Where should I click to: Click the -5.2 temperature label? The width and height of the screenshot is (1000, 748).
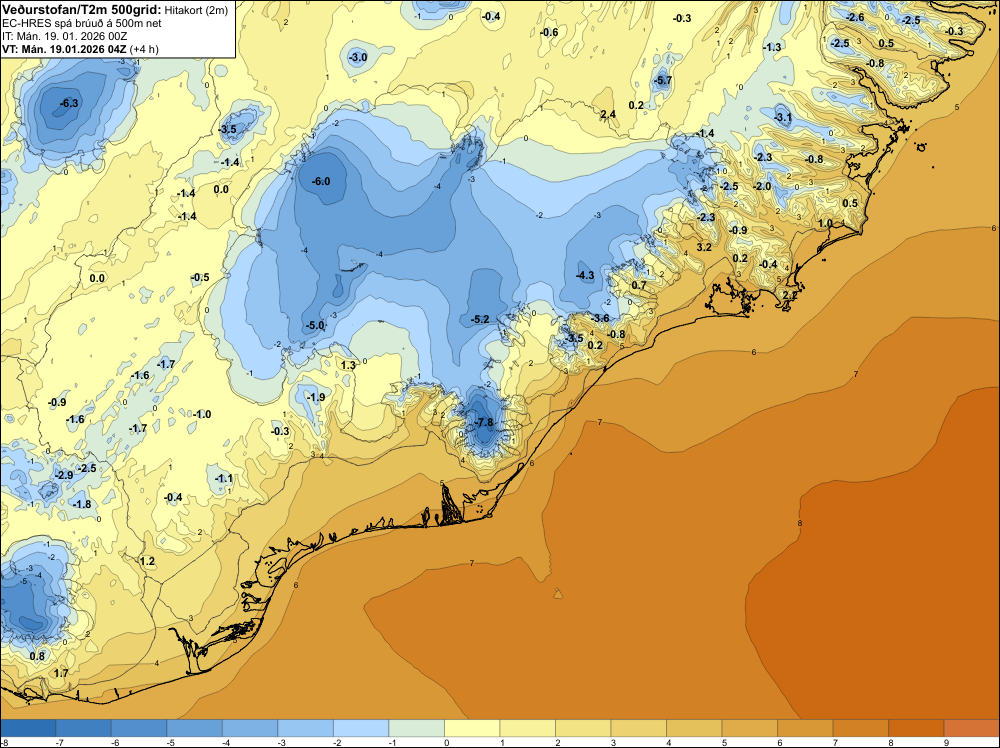480,319
